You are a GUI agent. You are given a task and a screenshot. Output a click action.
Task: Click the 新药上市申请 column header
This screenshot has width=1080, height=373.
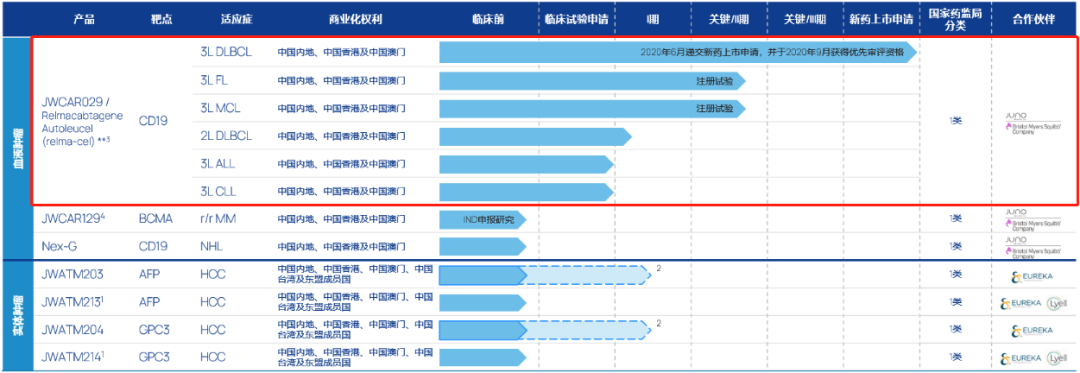pos(881,19)
